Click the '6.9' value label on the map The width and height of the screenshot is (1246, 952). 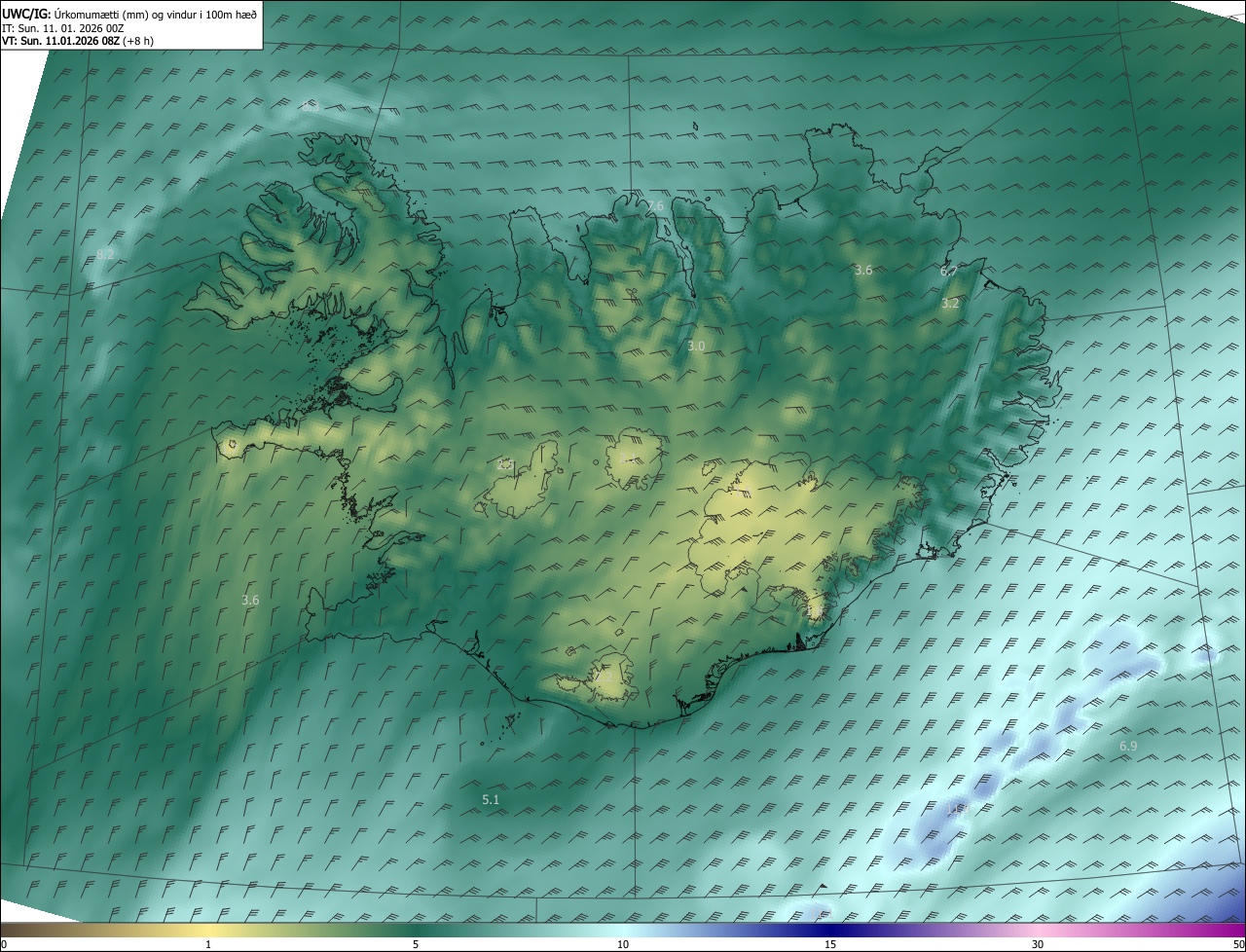coord(1128,747)
